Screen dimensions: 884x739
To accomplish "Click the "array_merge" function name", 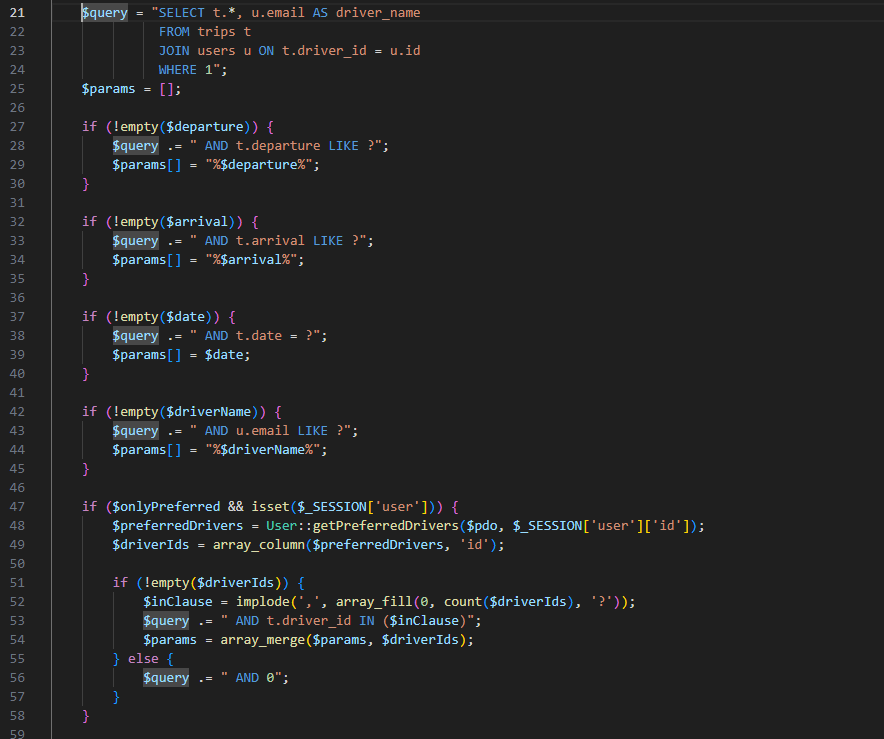I will click(x=263, y=640).
